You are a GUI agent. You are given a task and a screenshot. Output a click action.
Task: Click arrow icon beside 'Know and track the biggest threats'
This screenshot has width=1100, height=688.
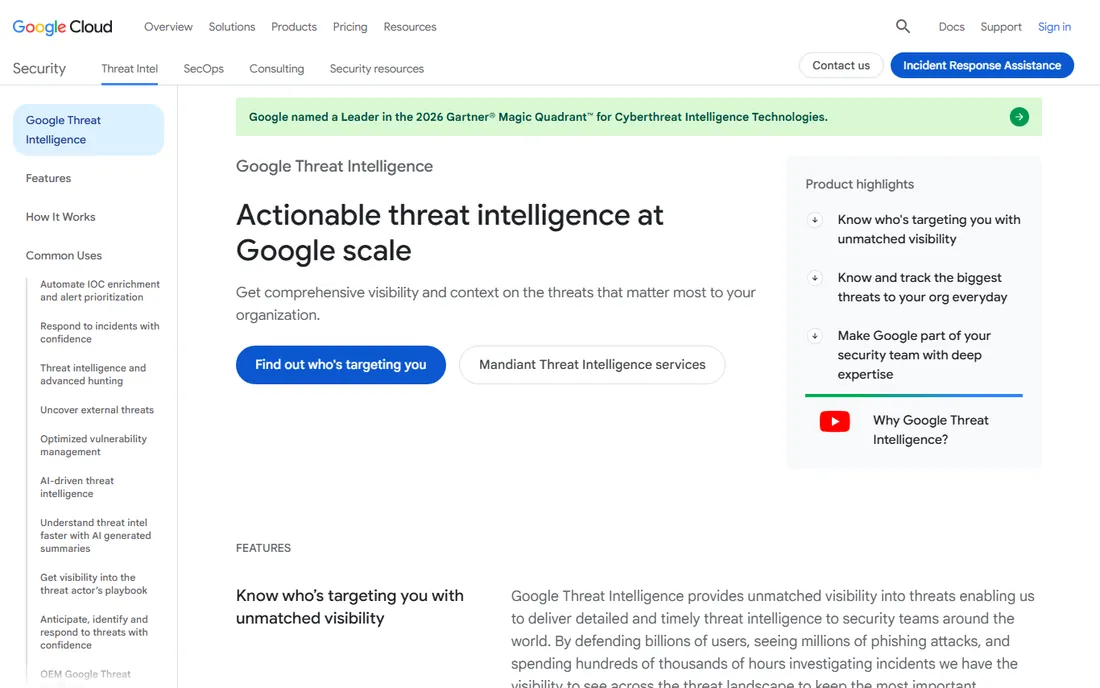pos(814,278)
